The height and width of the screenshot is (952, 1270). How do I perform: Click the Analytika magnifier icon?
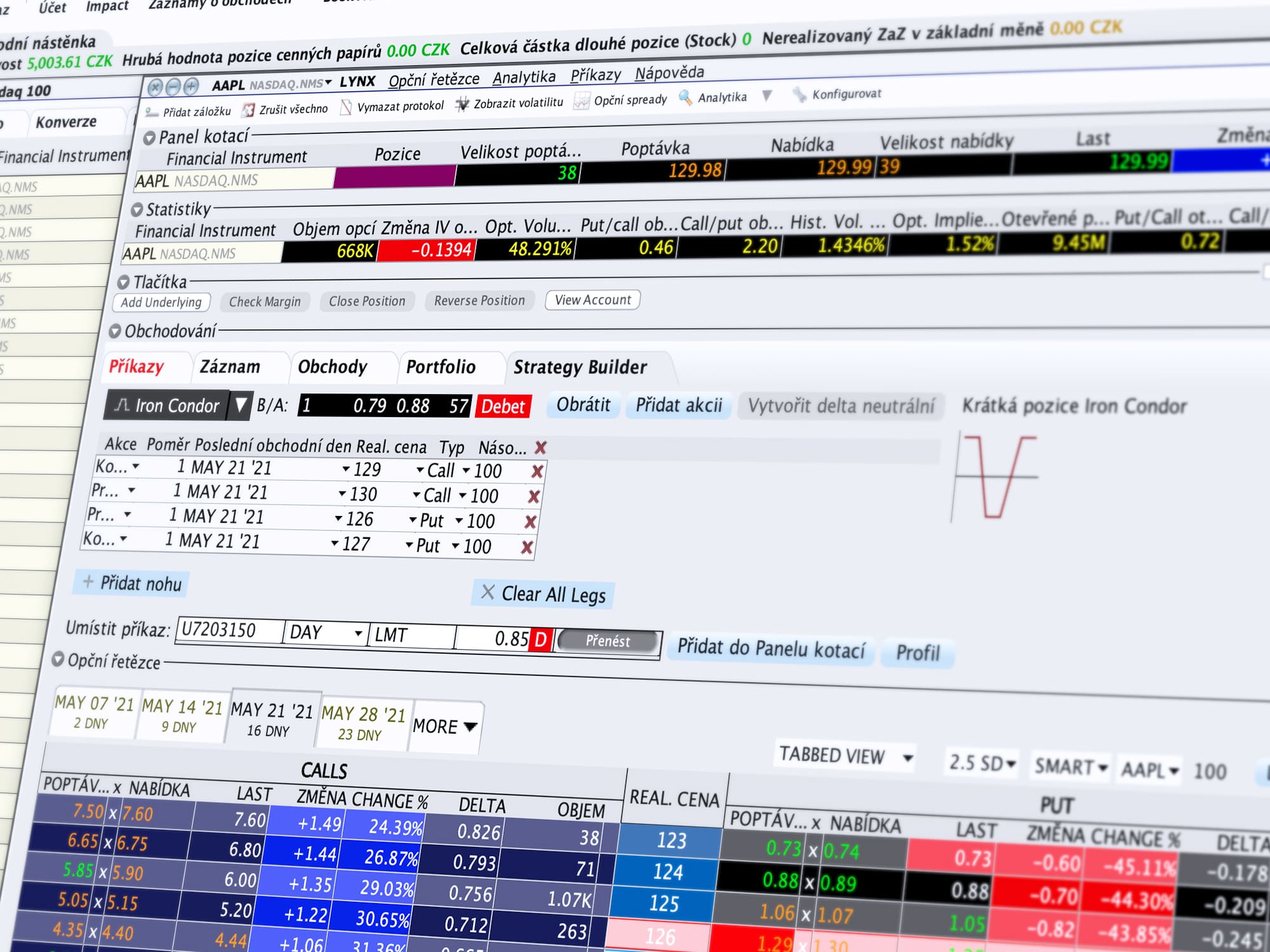[685, 98]
